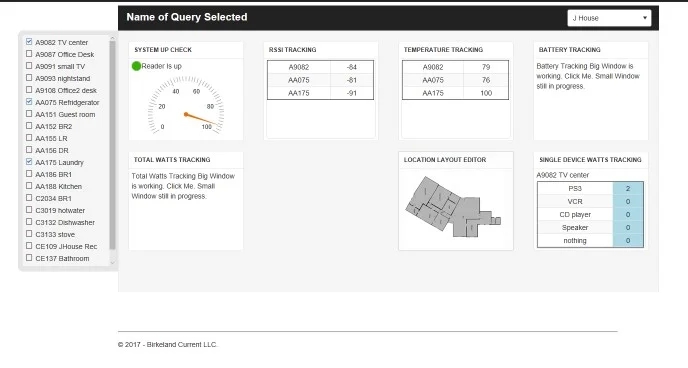Click the Name of Query Selected header
Screen dimensions: 688x368
186,17
